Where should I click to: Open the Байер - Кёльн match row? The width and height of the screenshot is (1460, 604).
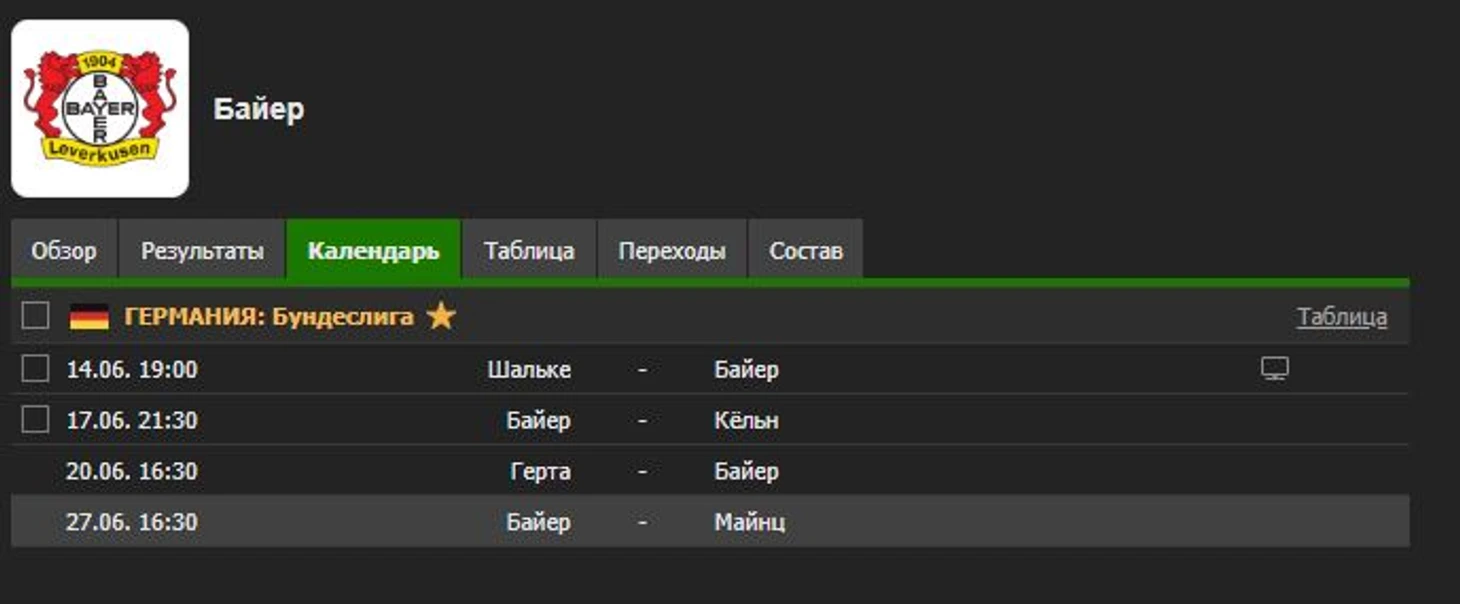pos(710,420)
